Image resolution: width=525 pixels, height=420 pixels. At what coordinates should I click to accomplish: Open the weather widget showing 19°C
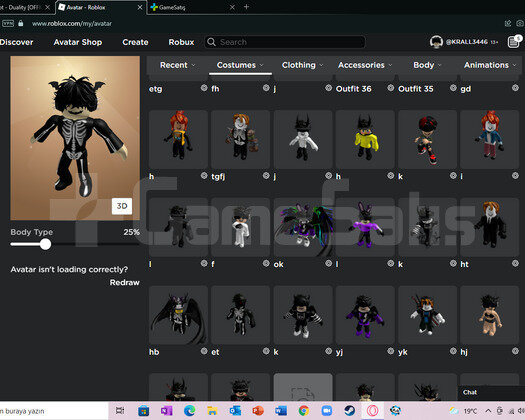[x=464, y=411]
